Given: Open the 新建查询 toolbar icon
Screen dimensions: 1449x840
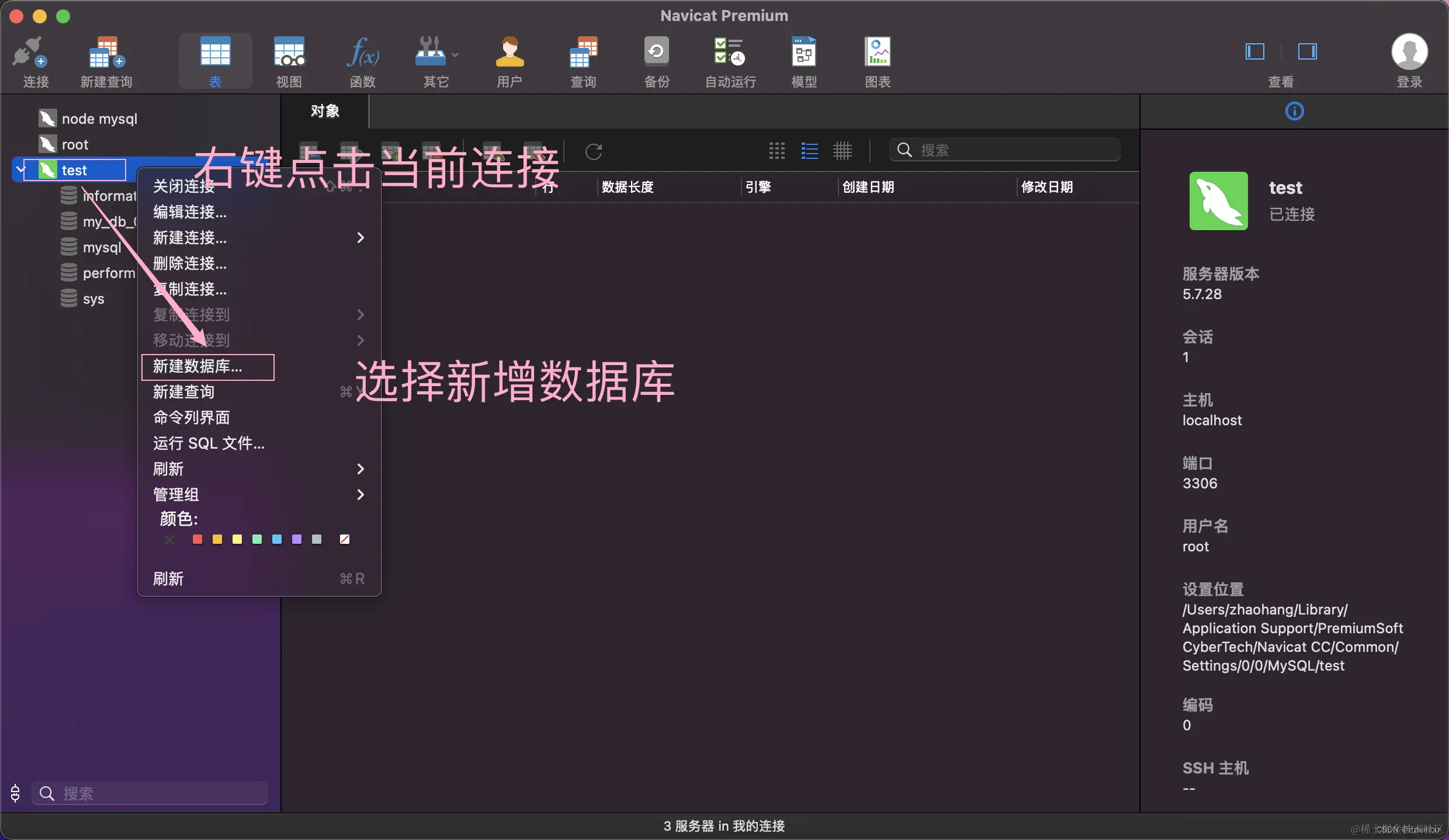Looking at the screenshot, I should click(x=106, y=61).
